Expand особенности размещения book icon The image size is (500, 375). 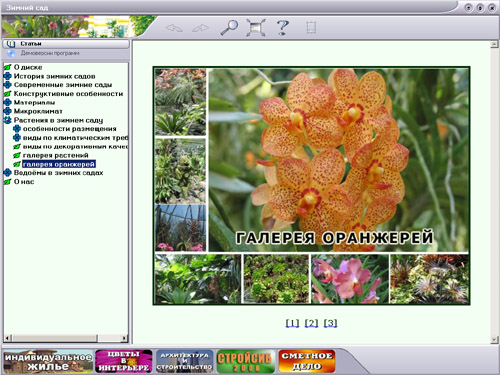[17, 129]
